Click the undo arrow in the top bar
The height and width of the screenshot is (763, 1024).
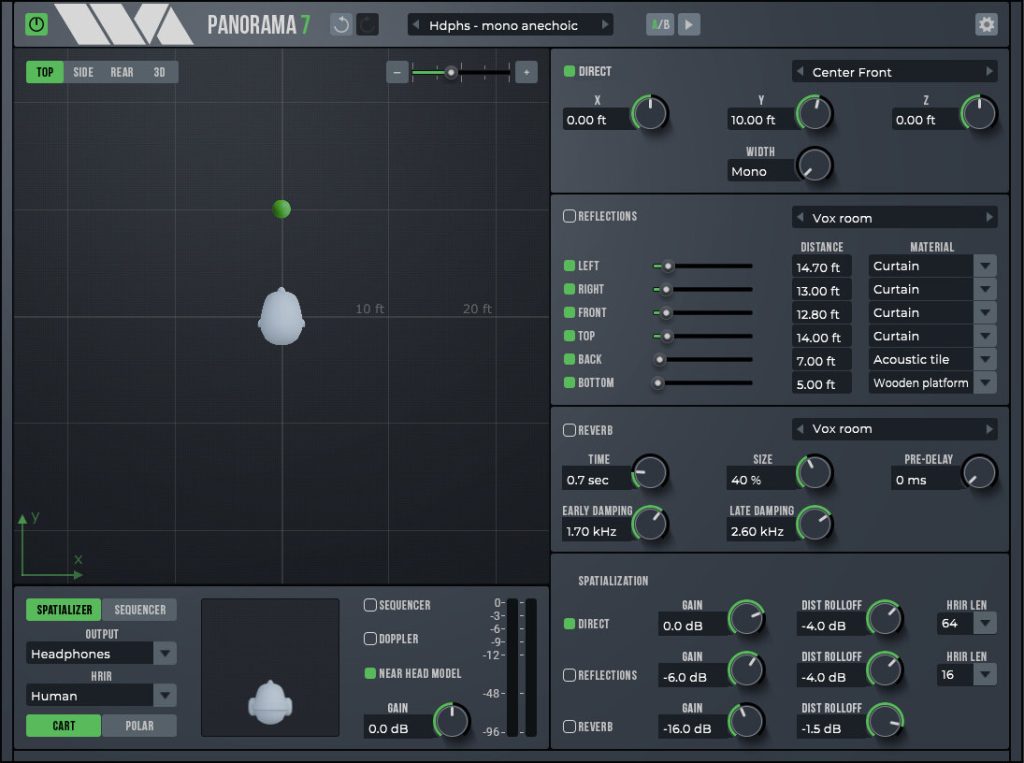(x=340, y=22)
